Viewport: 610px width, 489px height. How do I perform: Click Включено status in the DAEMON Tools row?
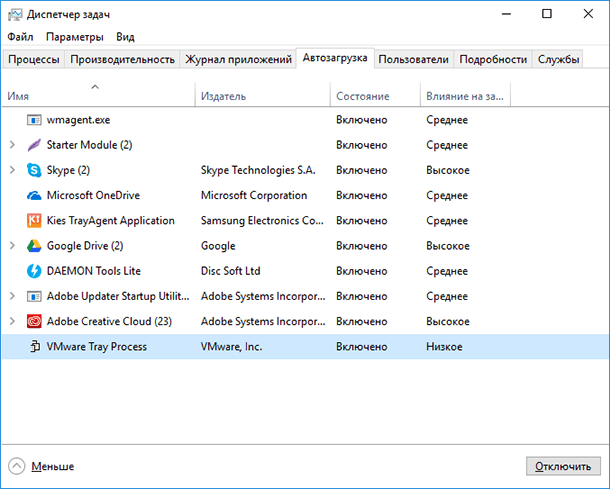(x=362, y=271)
